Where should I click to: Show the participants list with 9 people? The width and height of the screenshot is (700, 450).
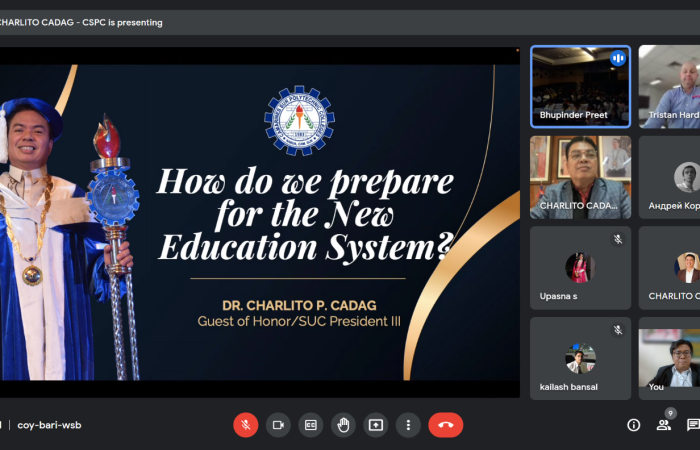coord(663,425)
